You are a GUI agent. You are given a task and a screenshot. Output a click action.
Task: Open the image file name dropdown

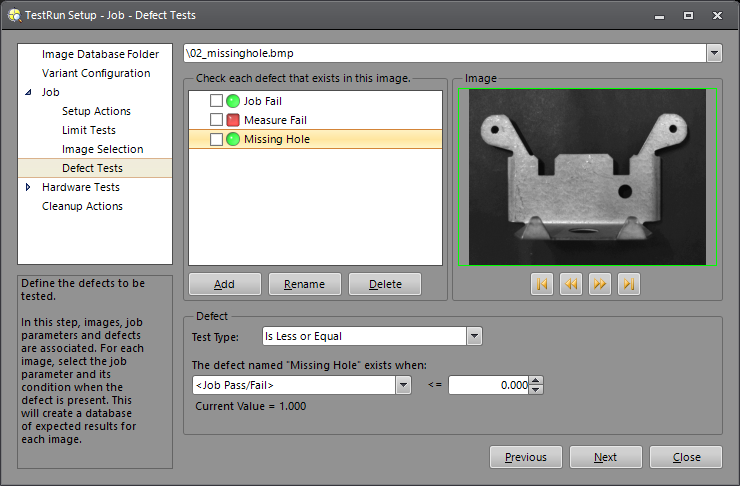(714, 53)
